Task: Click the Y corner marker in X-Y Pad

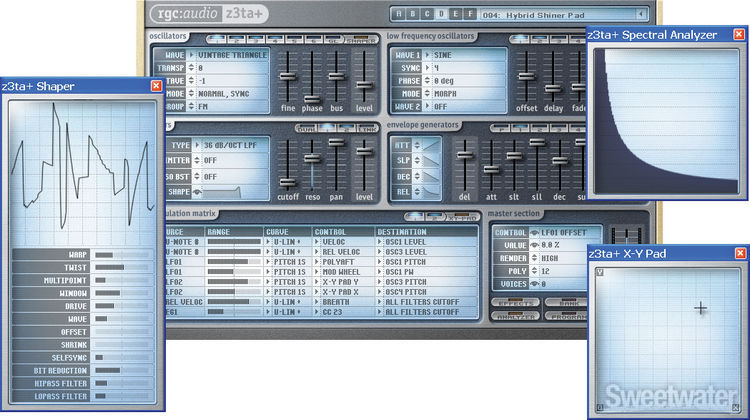Action: 600,272
